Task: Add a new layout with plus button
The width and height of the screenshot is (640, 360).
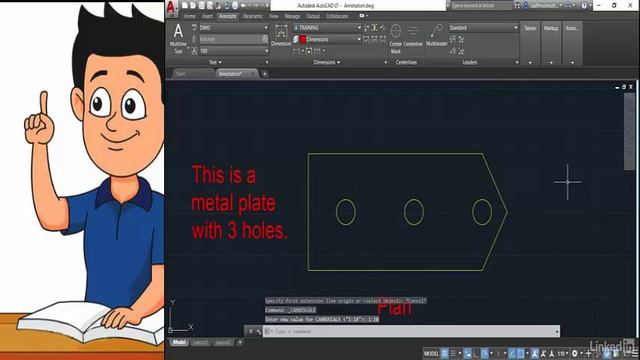Action: (240, 342)
